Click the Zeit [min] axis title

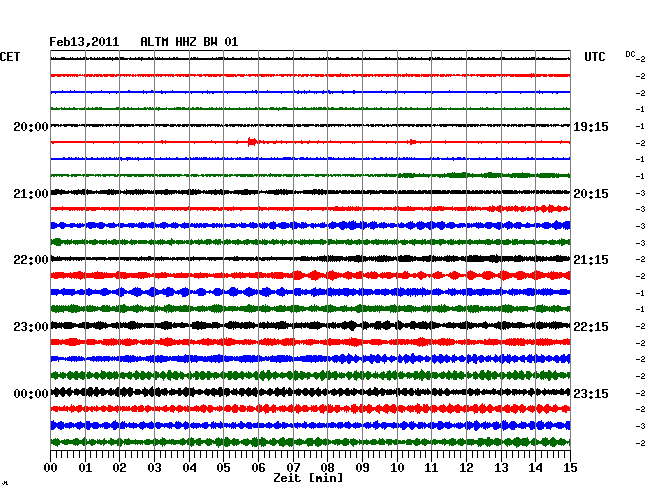tap(308, 478)
